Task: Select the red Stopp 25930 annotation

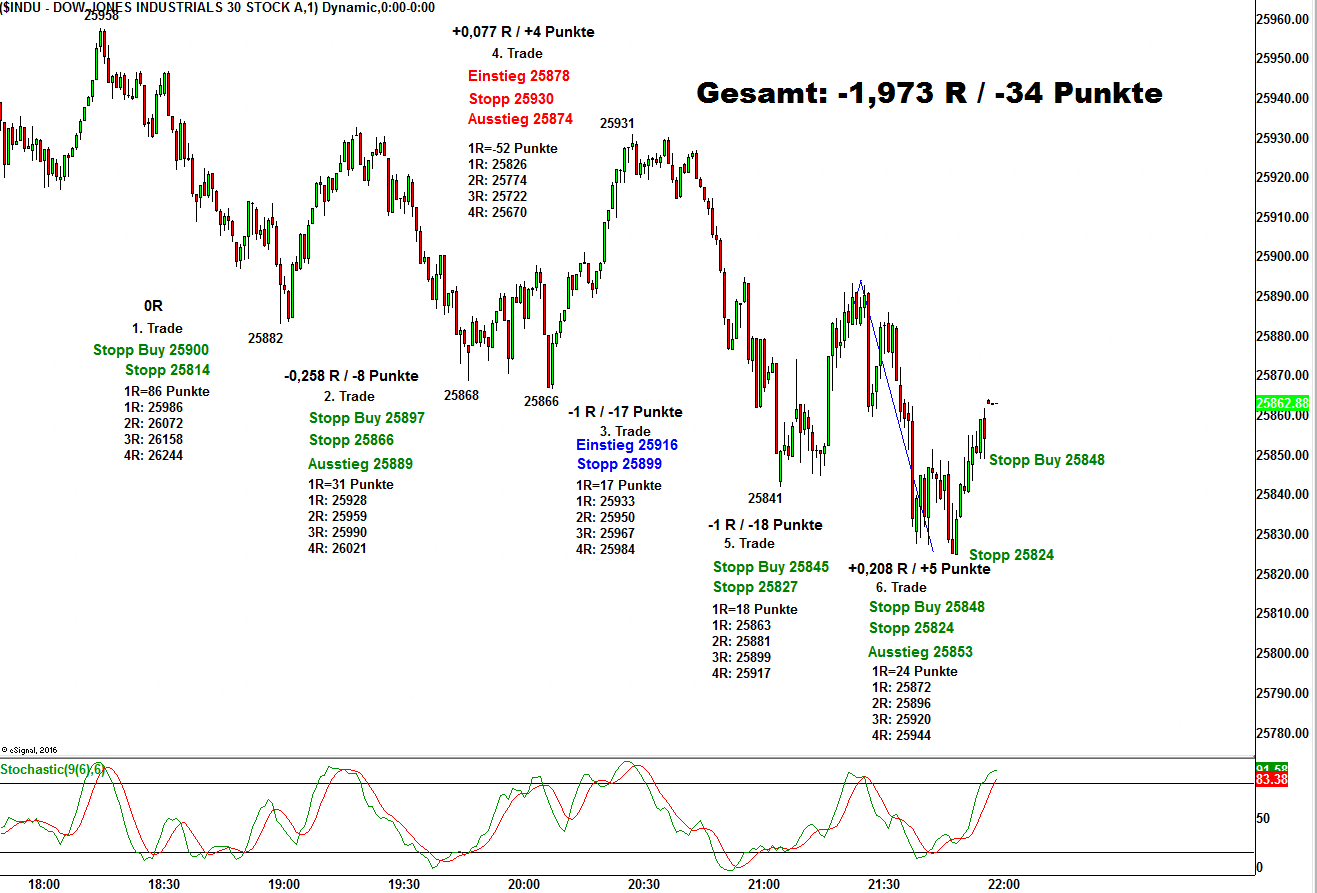Action: click(x=511, y=99)
